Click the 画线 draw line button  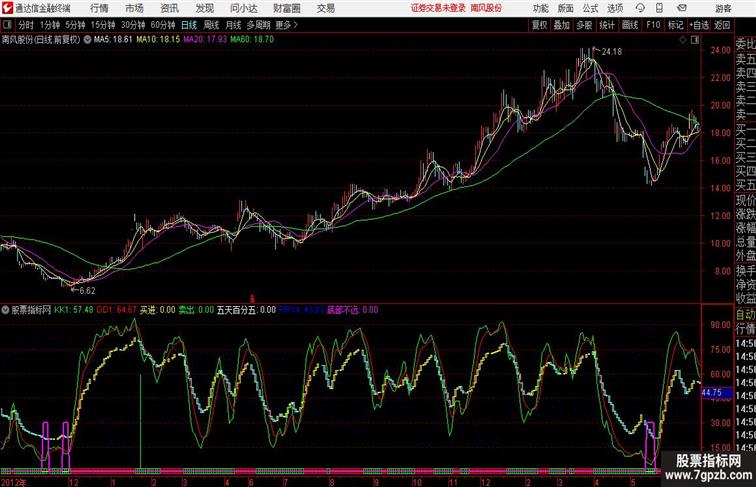(630, 25)
